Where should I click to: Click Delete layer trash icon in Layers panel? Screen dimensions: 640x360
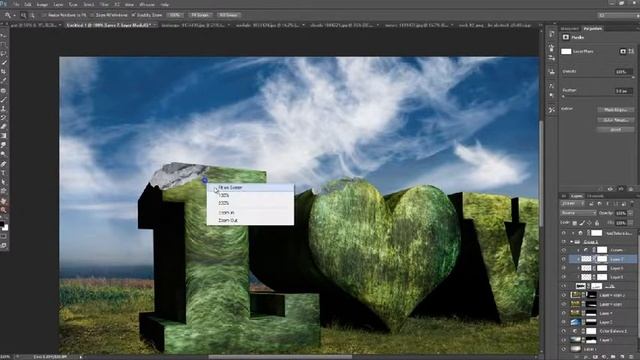coord(631,356)
